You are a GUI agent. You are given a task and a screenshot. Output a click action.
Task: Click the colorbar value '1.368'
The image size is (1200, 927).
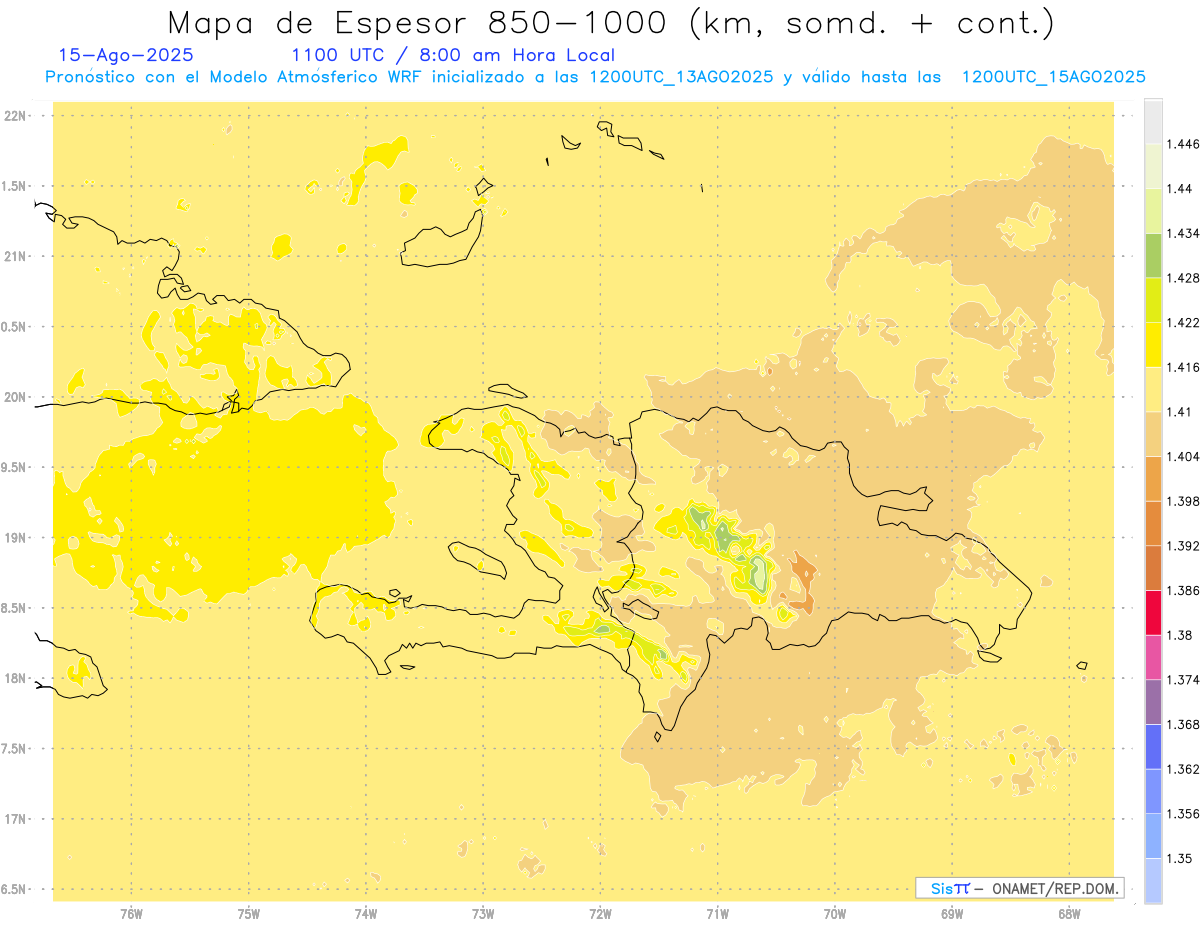(1185, 724)
